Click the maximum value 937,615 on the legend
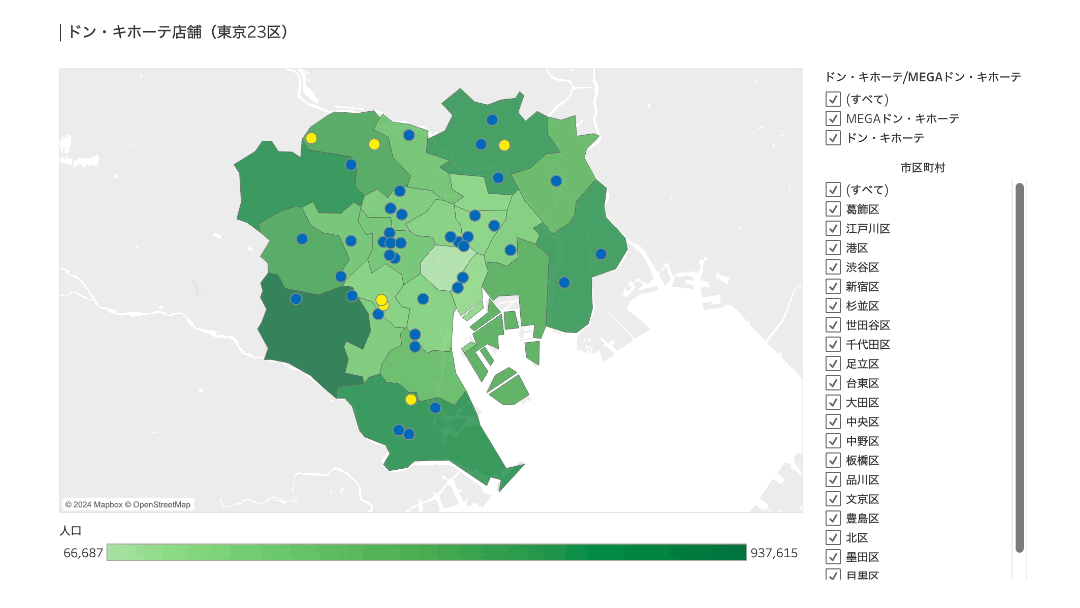The image size is (1080, 608). point(774,553)
